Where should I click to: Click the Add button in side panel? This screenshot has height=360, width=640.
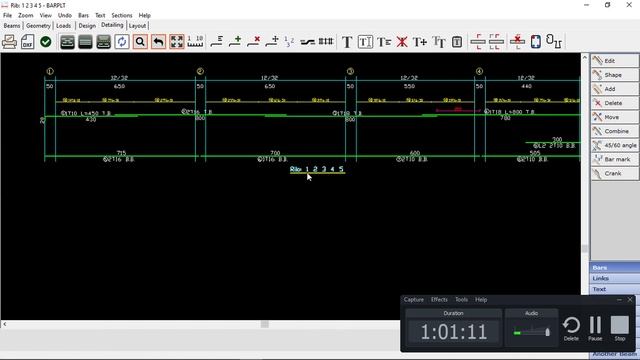click(615, 89)
